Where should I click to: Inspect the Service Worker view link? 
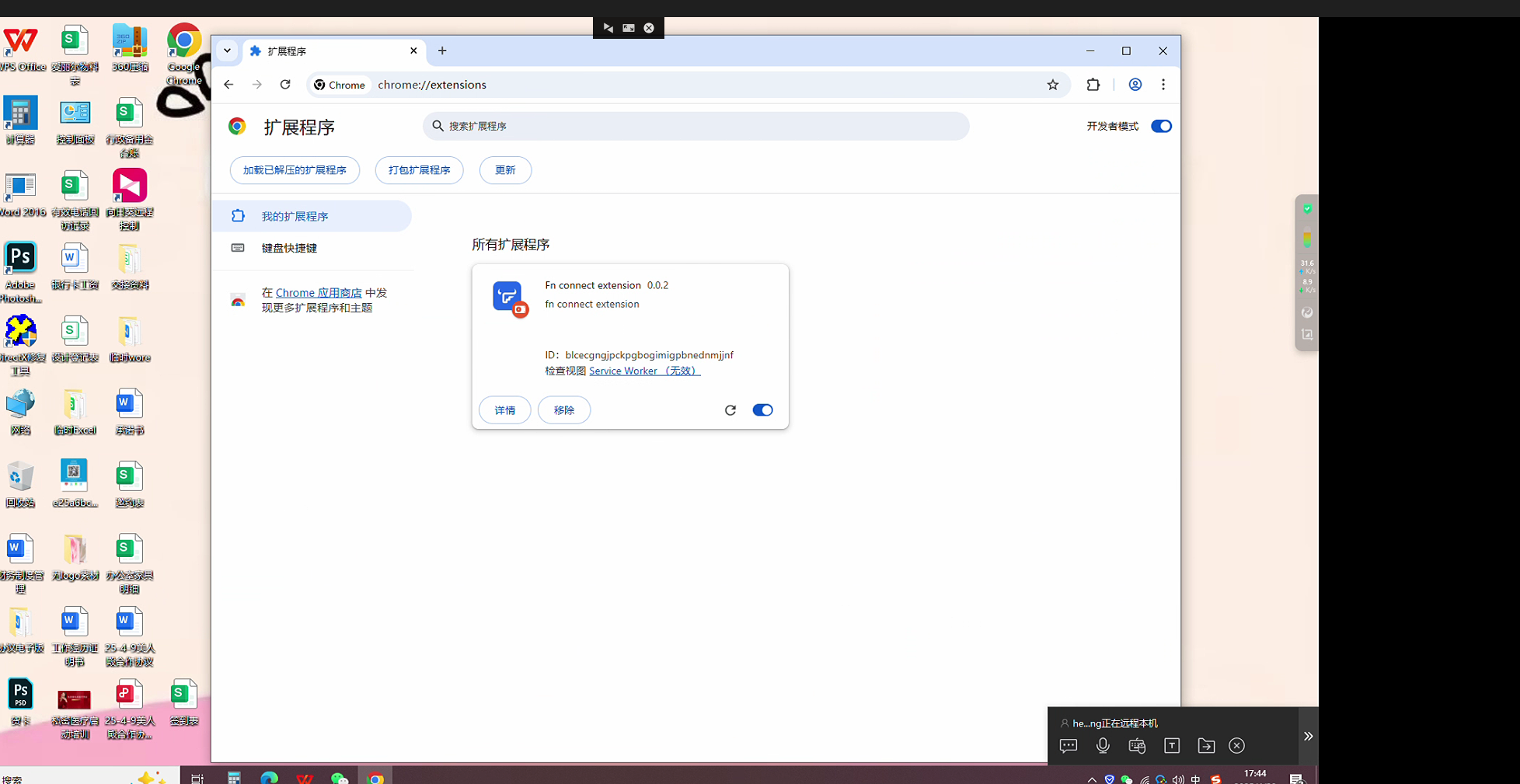644,371
